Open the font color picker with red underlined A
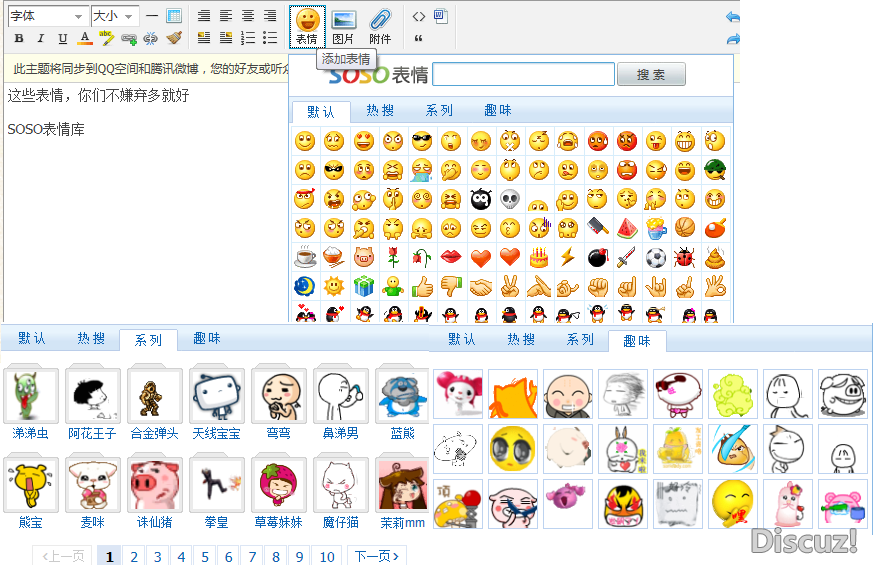 [x=84, y=38]
